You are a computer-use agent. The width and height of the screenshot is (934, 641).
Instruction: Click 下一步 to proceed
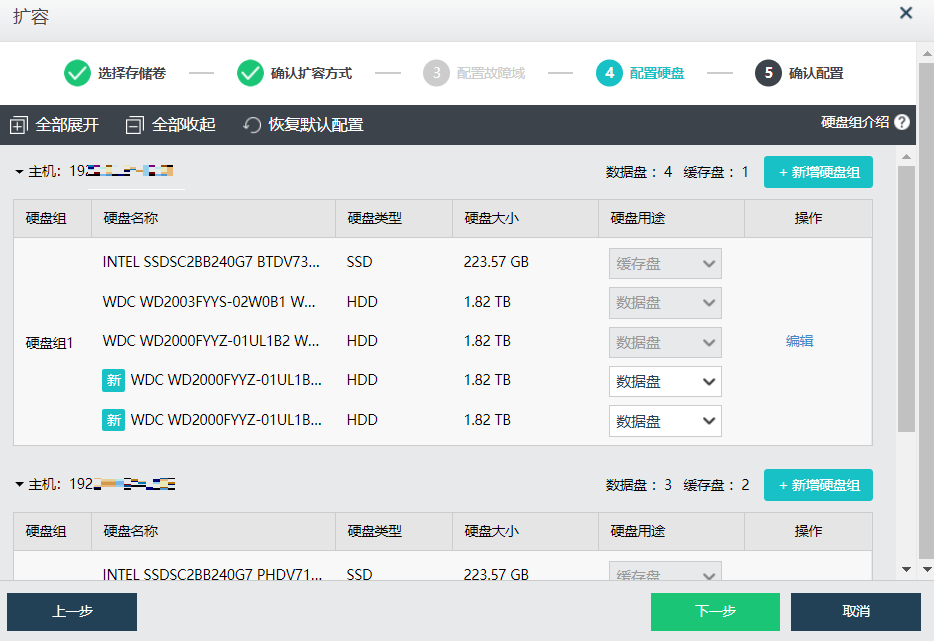point(714,612)
